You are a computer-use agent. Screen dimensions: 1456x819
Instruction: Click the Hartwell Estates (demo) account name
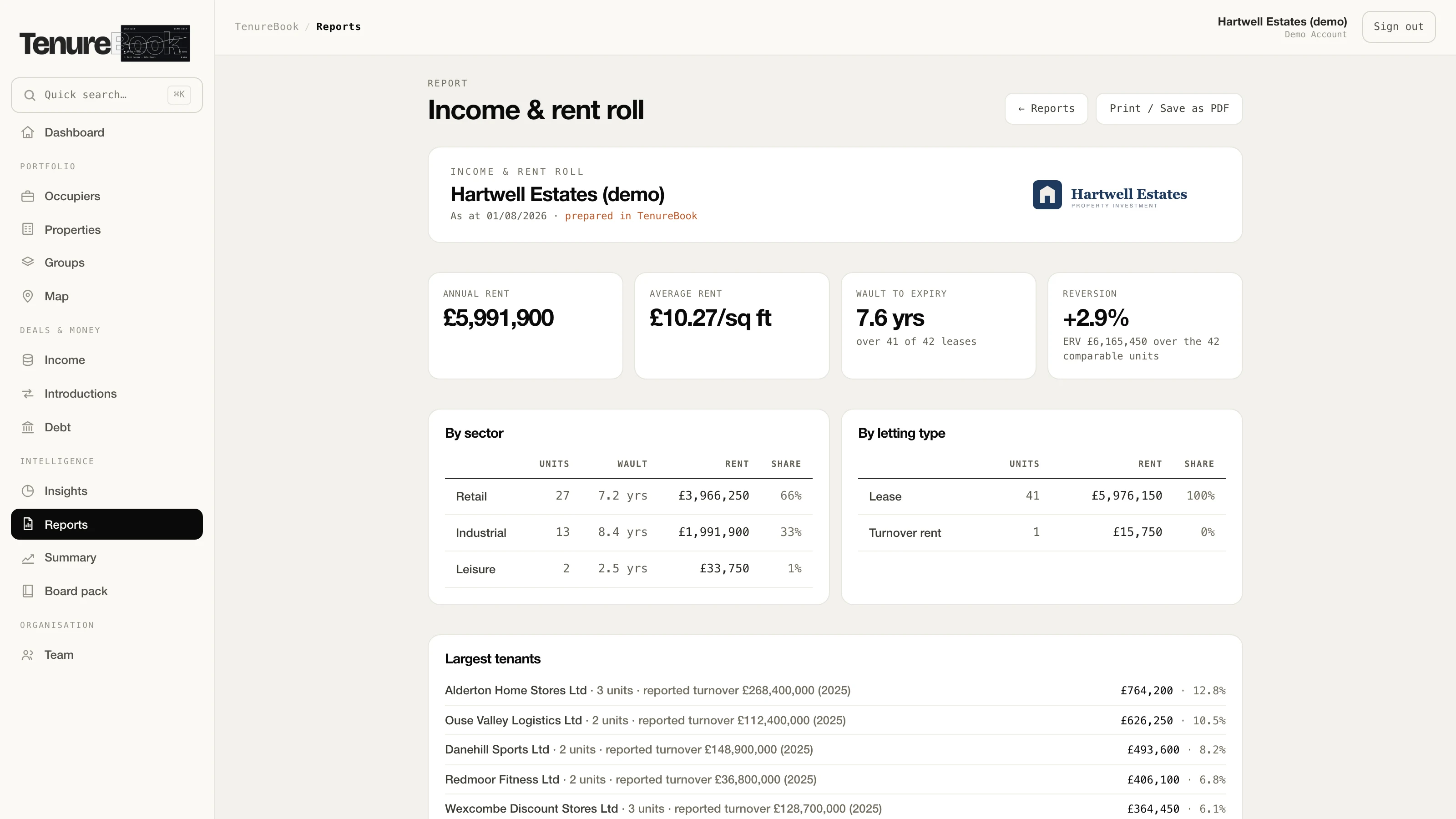tap(1282, 21)
